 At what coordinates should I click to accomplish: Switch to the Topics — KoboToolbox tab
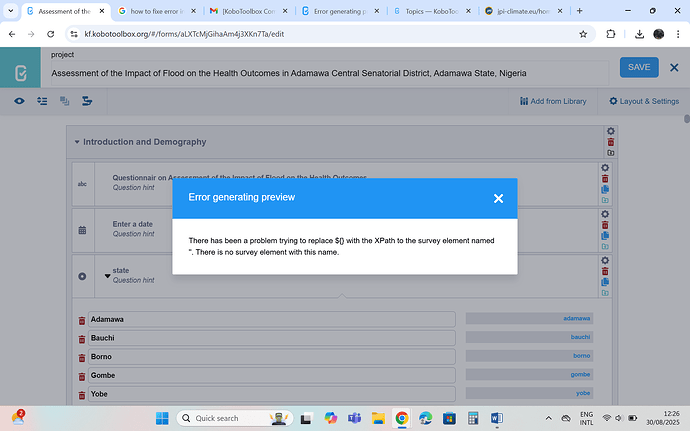(432, 11)
